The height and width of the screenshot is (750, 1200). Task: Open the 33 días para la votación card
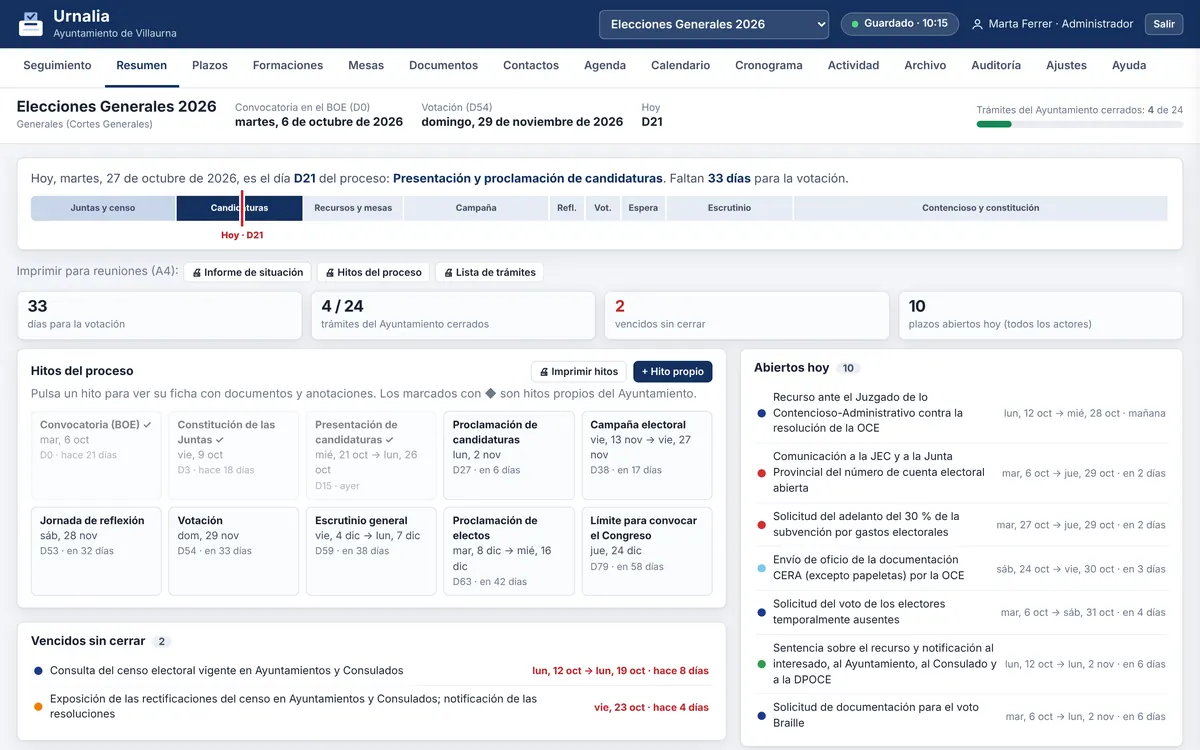click(159, 315)
